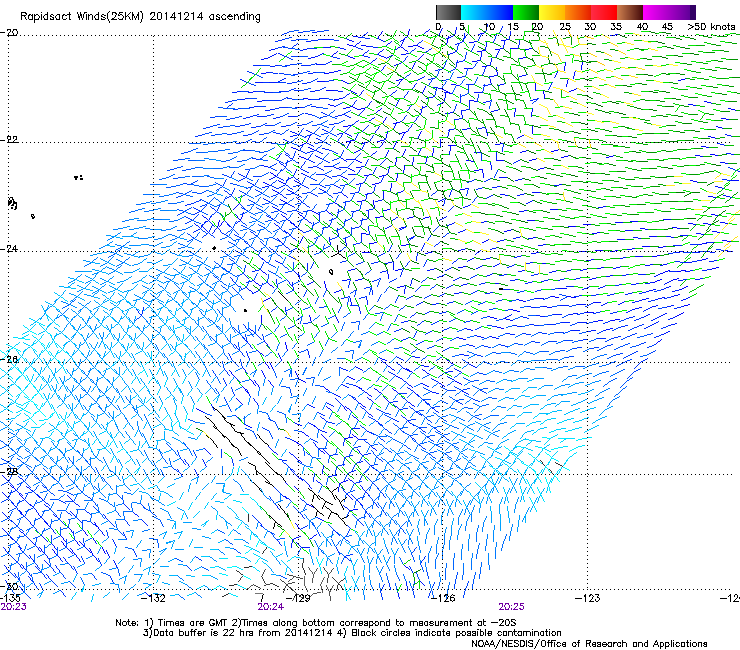740x650 pixels.
Task: Click the -126 longitude axis label
Action: 443,598
